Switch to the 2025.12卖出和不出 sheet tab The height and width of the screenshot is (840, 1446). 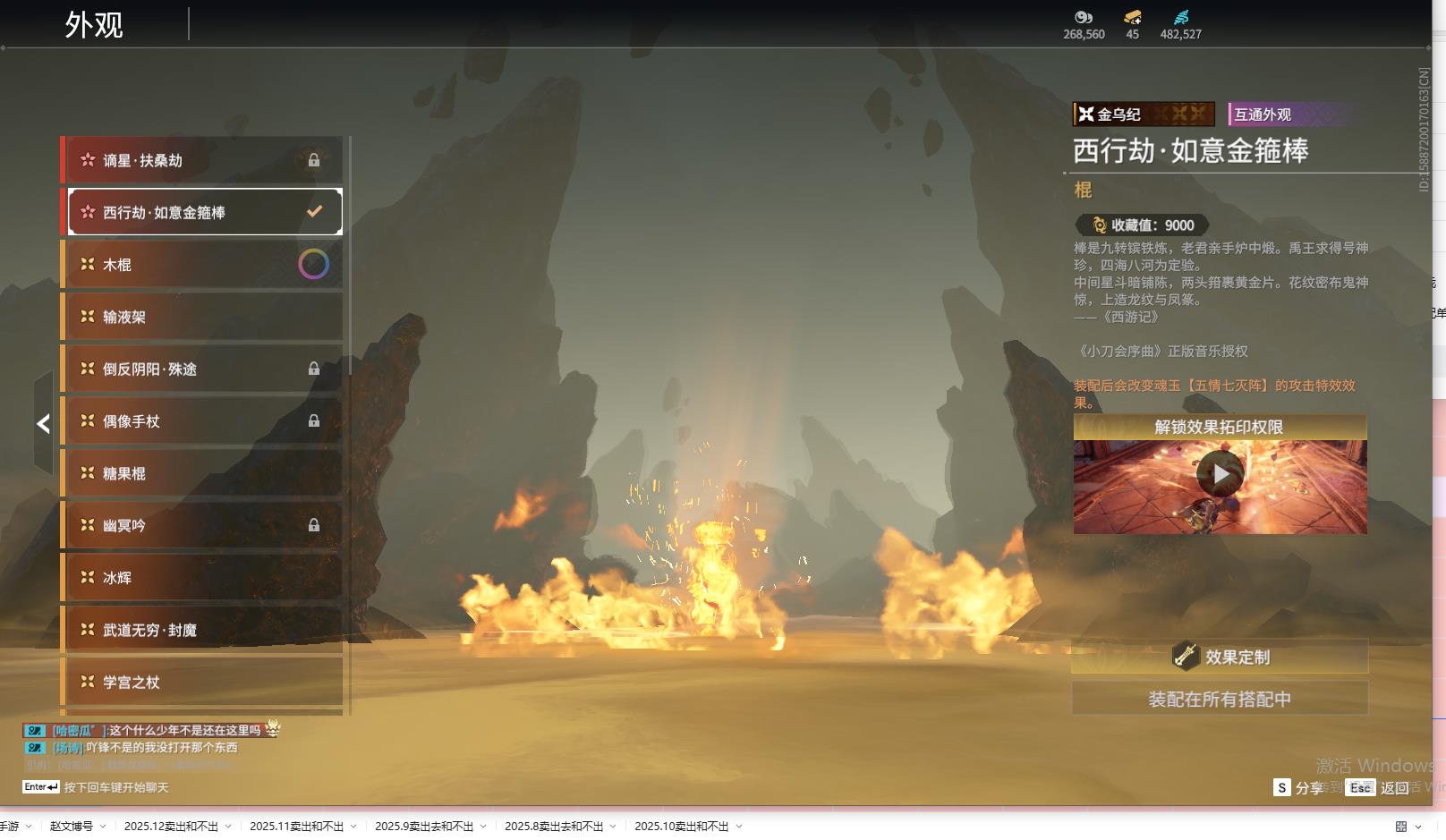coord(171,826)
